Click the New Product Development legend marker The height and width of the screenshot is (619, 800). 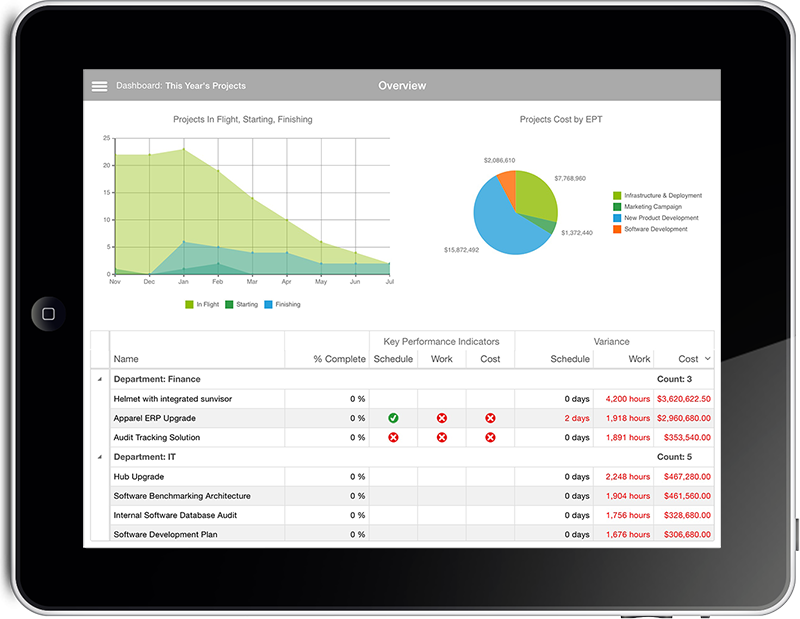617,217
